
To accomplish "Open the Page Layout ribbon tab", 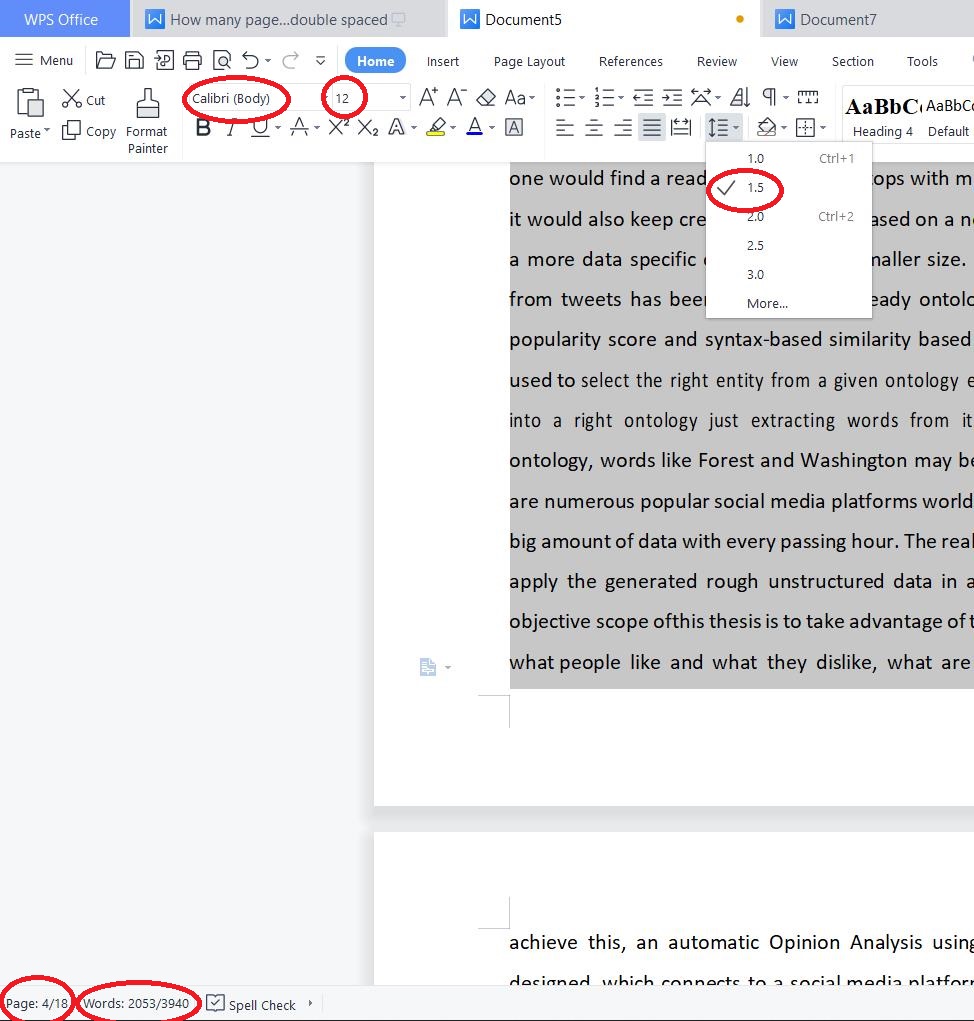I will [x=529, y=61].
